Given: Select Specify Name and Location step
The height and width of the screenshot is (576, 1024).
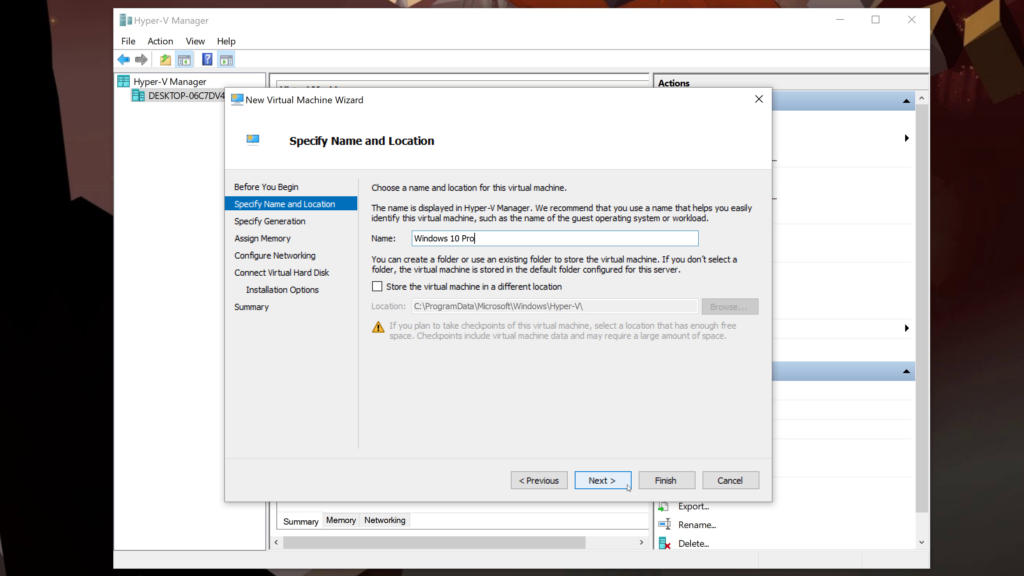Looking at the screenshot, I should pos(291,204).
